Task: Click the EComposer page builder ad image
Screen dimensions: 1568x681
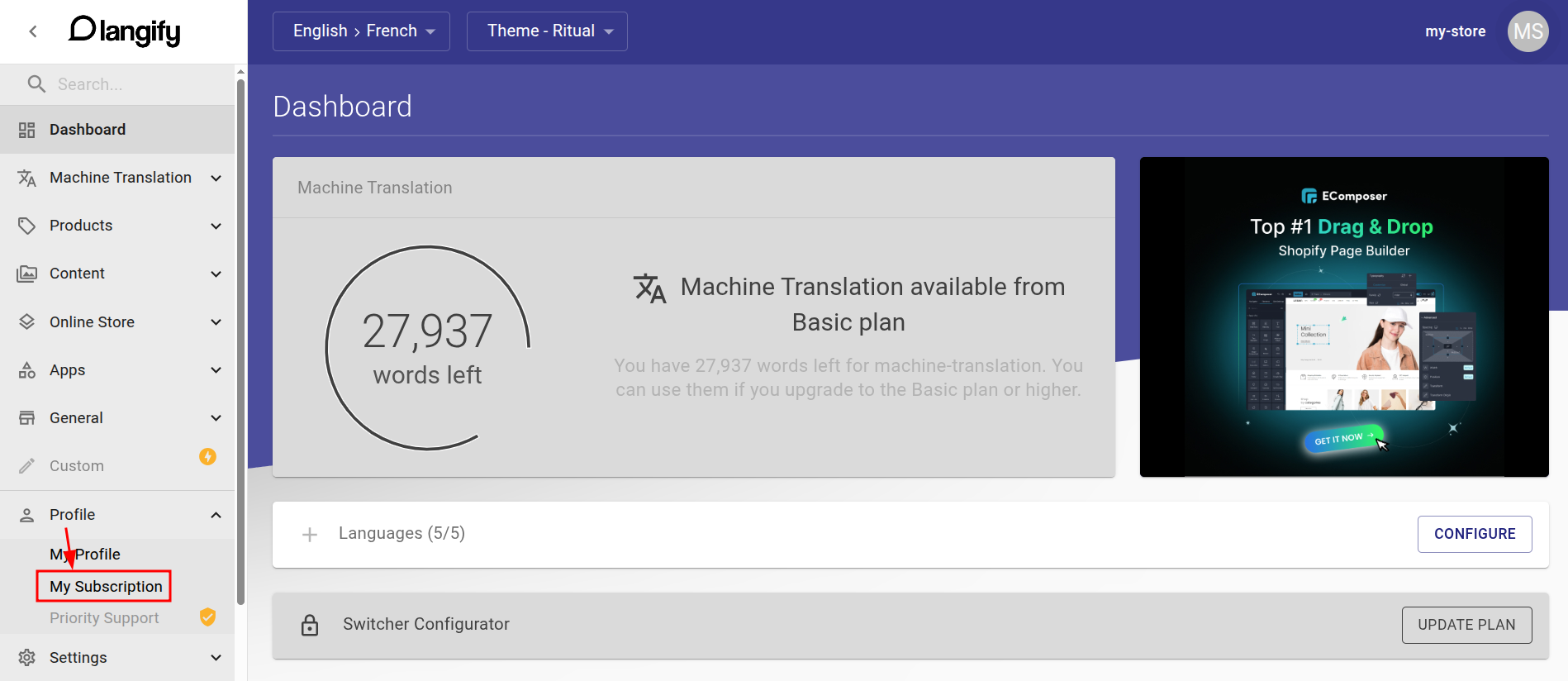Action: pyautogui.click(x=1344, y=317)
